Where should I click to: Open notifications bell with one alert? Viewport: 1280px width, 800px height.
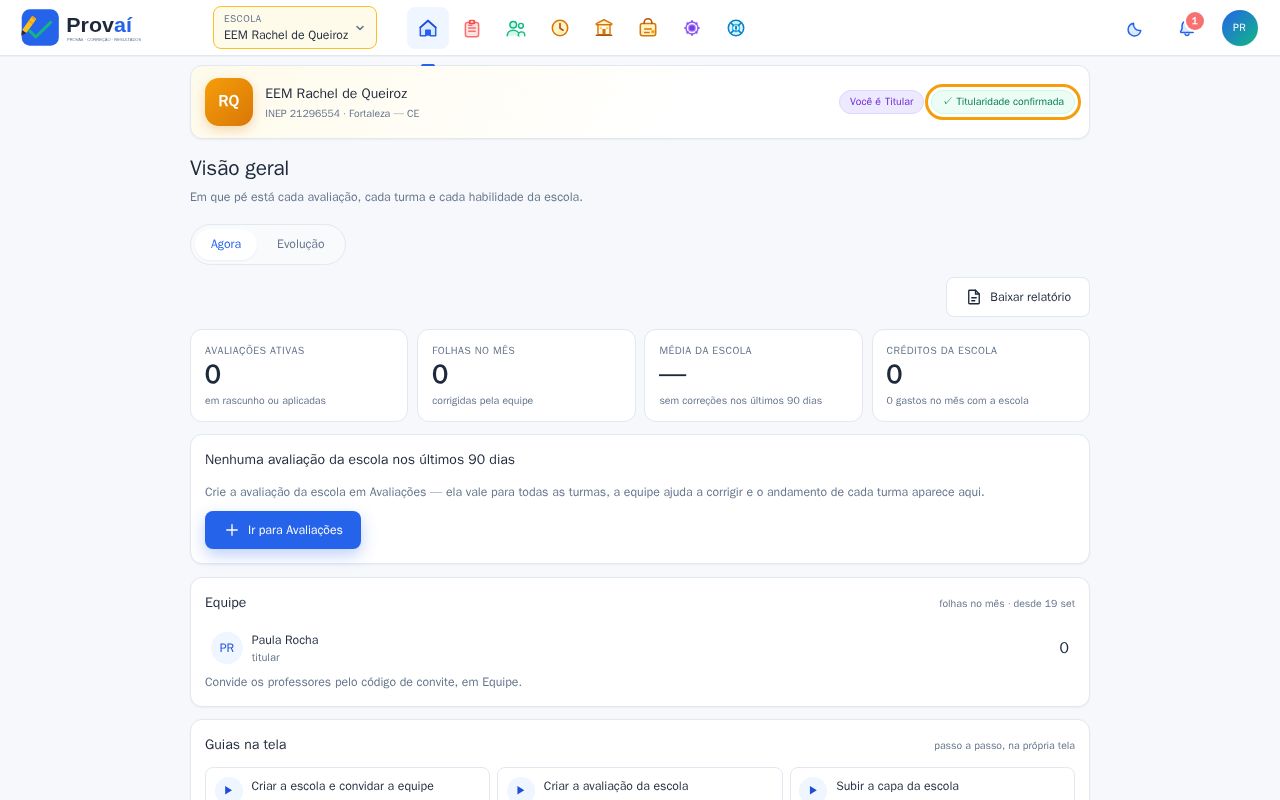click(x=1187, y=28)
